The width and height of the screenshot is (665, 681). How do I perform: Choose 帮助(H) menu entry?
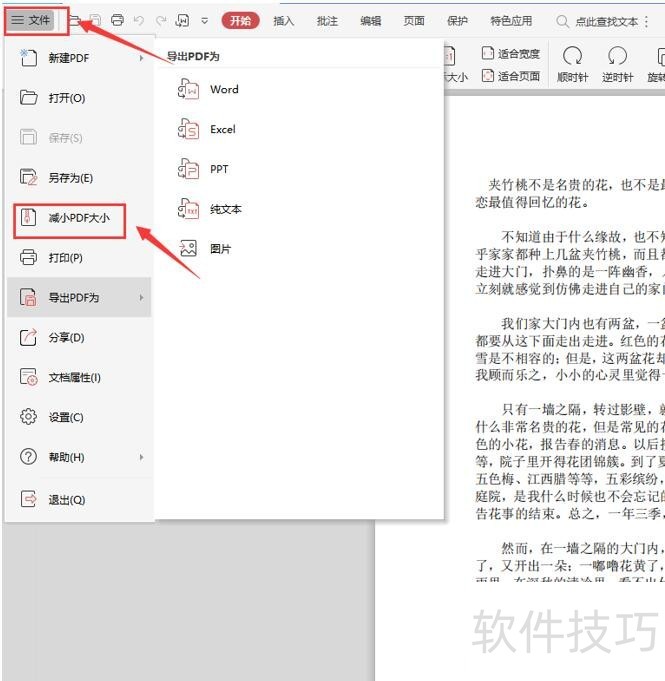click(x=79, y=457)
